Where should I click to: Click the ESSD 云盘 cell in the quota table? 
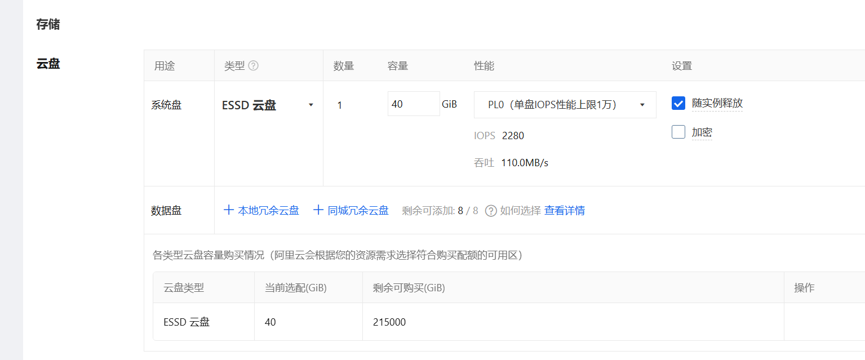[186, 322]
